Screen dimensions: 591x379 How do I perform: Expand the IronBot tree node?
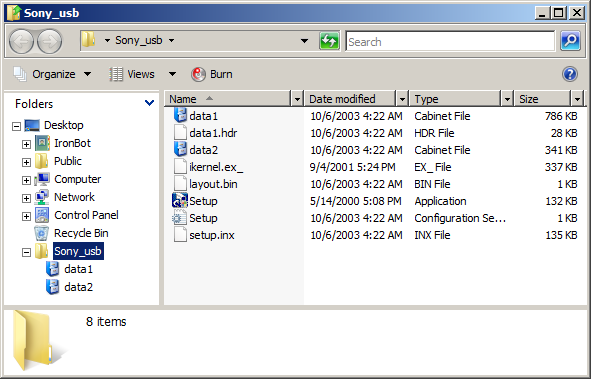26,144
